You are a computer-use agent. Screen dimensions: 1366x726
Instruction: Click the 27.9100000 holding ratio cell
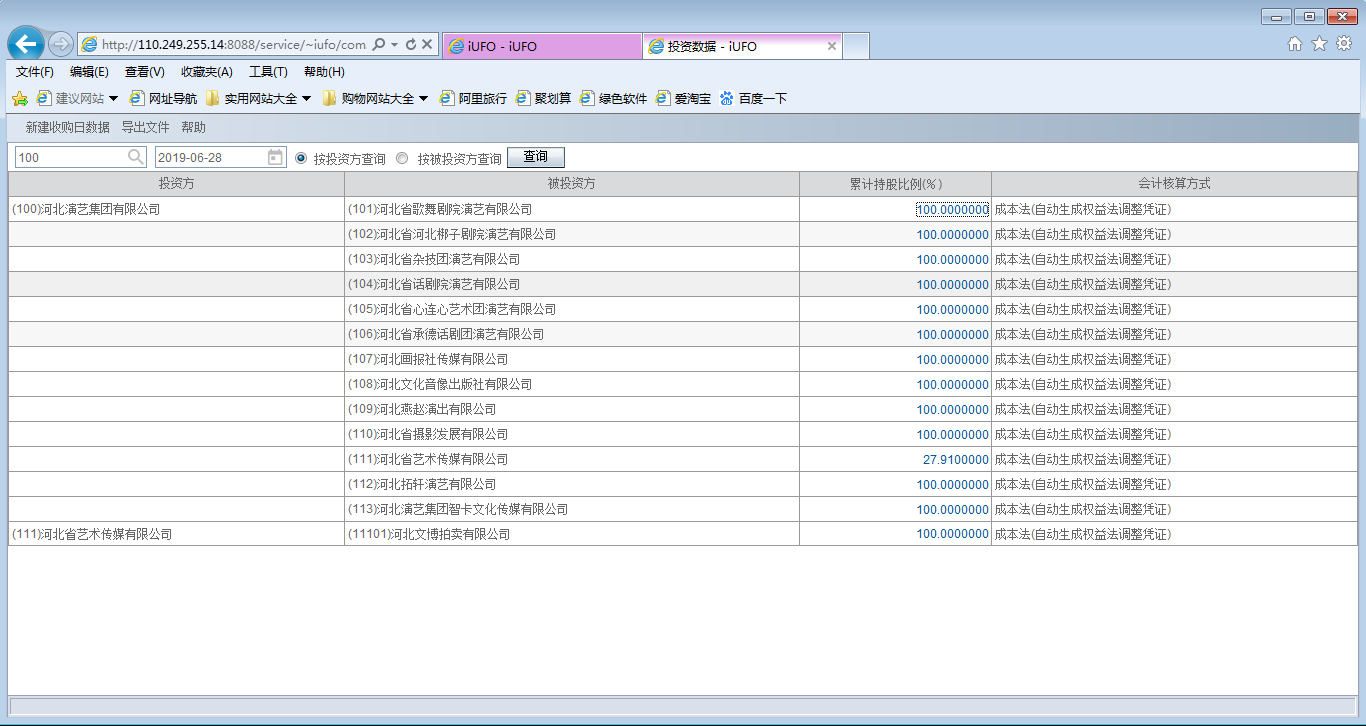click(955, 459)
